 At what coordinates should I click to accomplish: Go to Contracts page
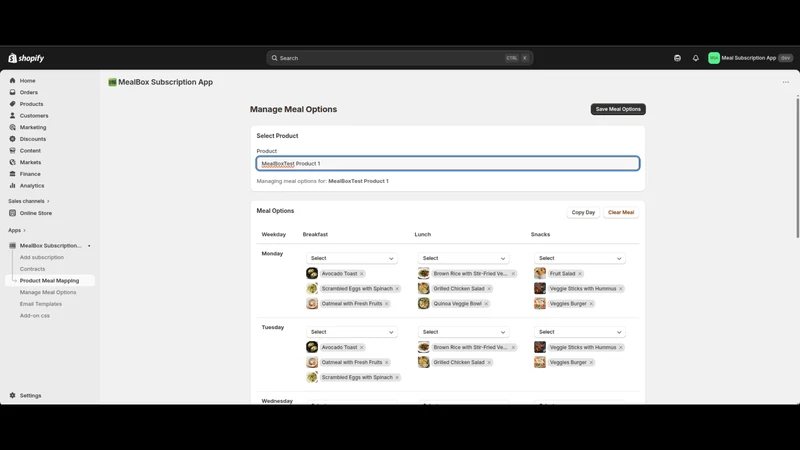tap(32, 269)
